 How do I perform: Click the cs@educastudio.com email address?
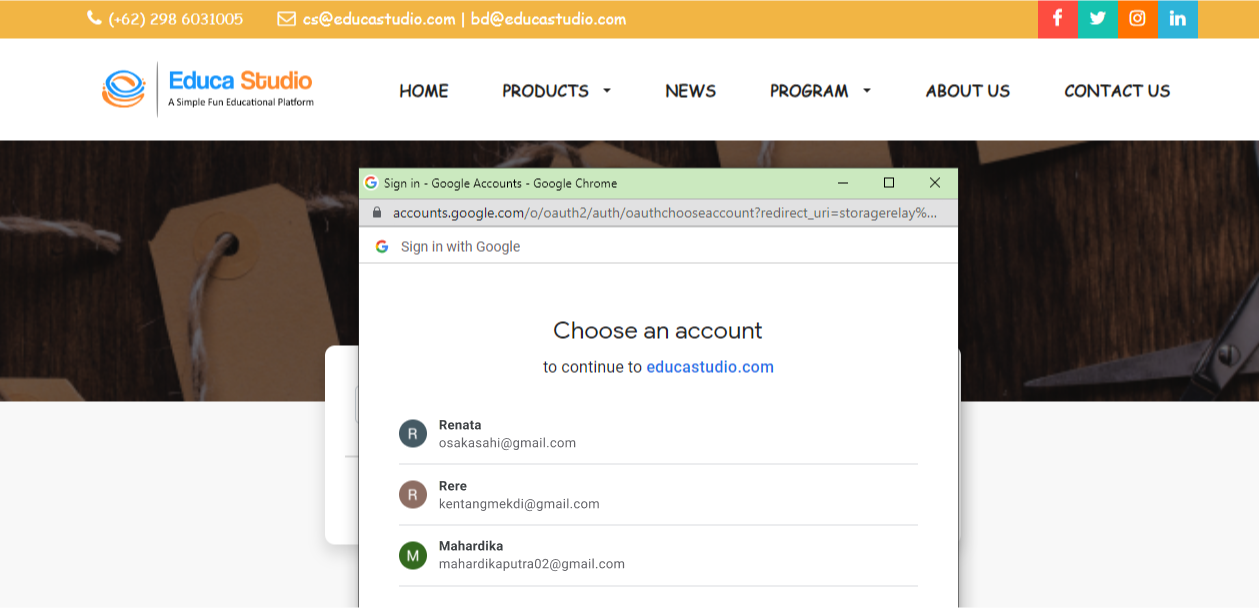379,19
